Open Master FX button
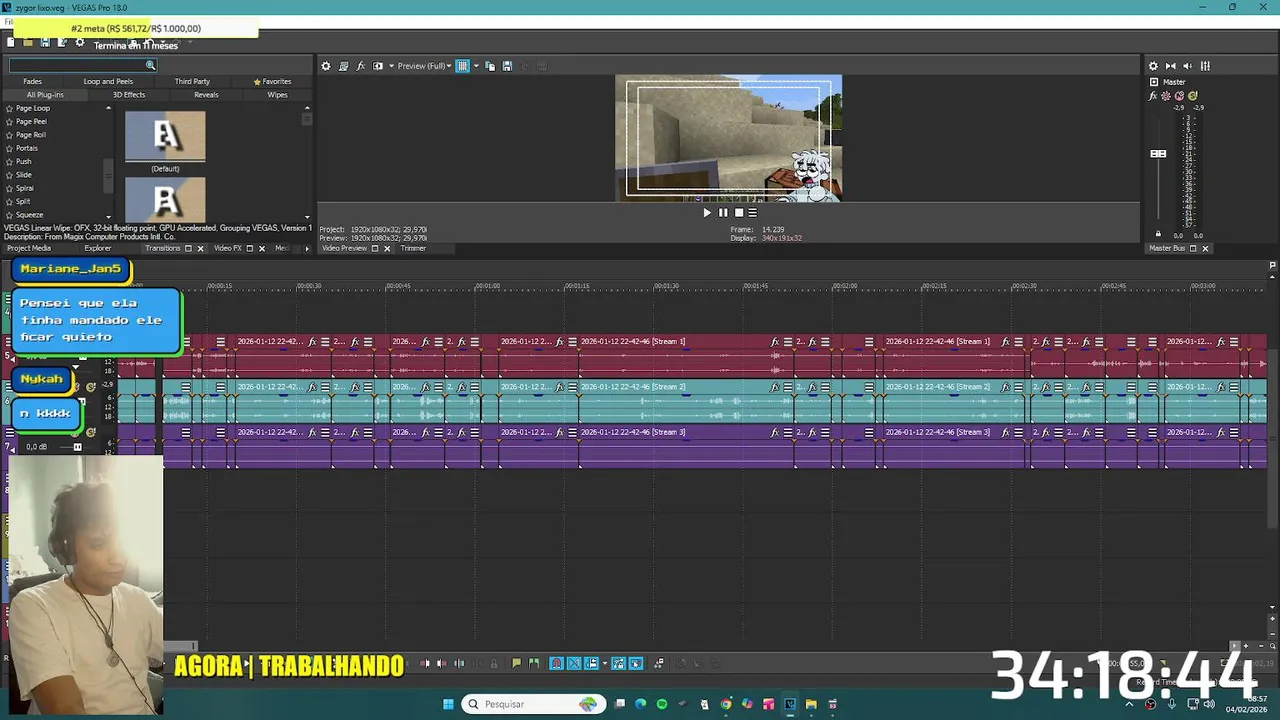This screenshot has width=1280, height=720. tap(1153, 96)
